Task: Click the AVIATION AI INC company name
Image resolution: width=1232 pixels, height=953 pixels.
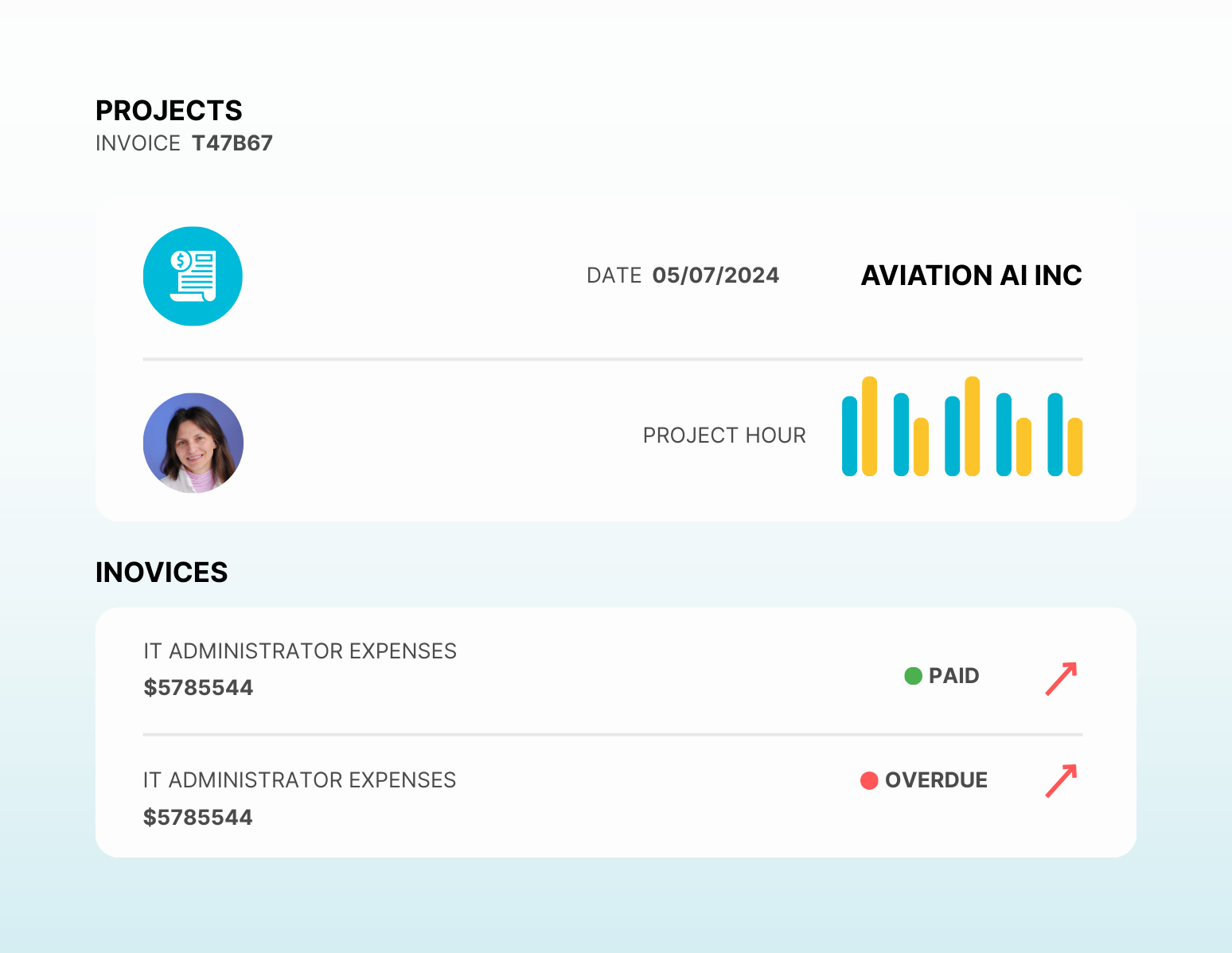Action: [x=971, y=275]
